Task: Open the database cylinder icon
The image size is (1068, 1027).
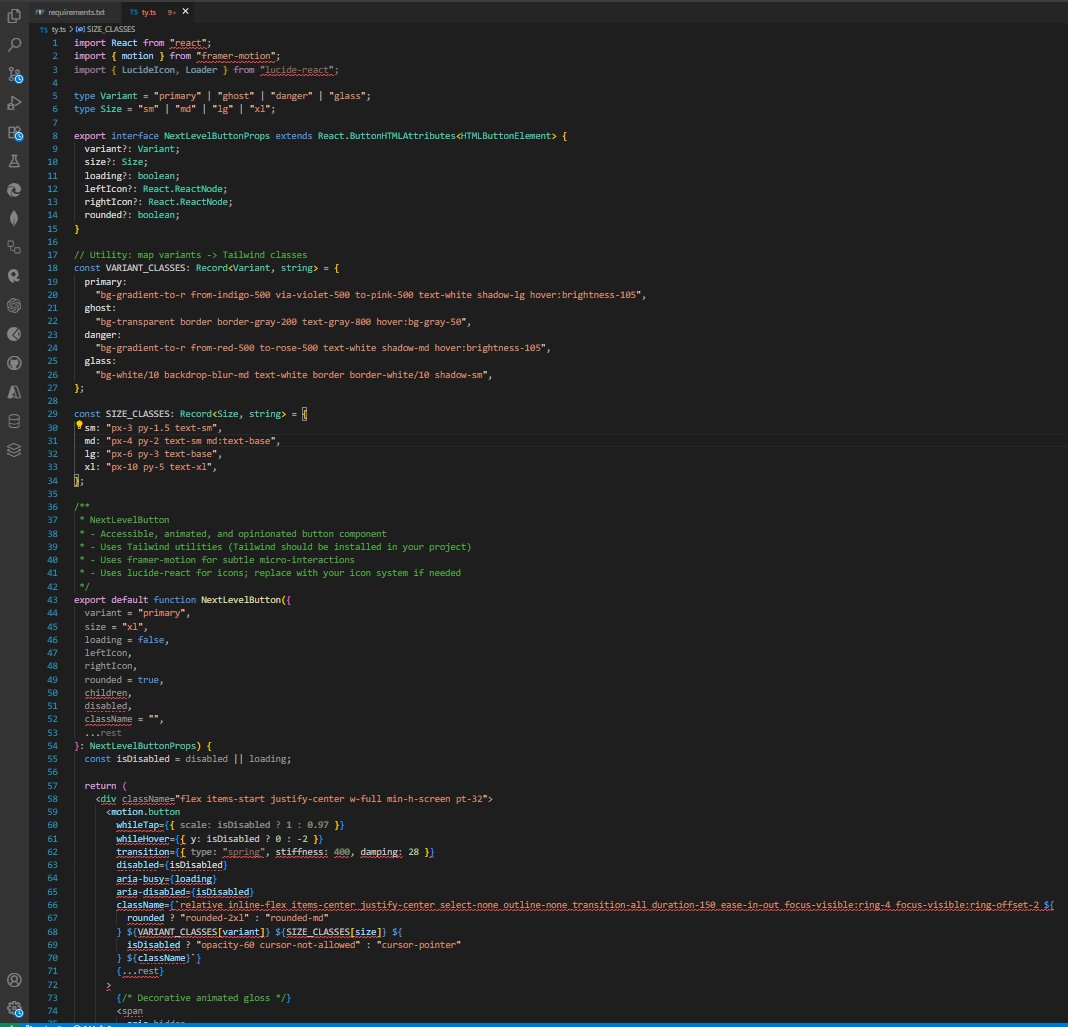Action: [x=14, y=422]
